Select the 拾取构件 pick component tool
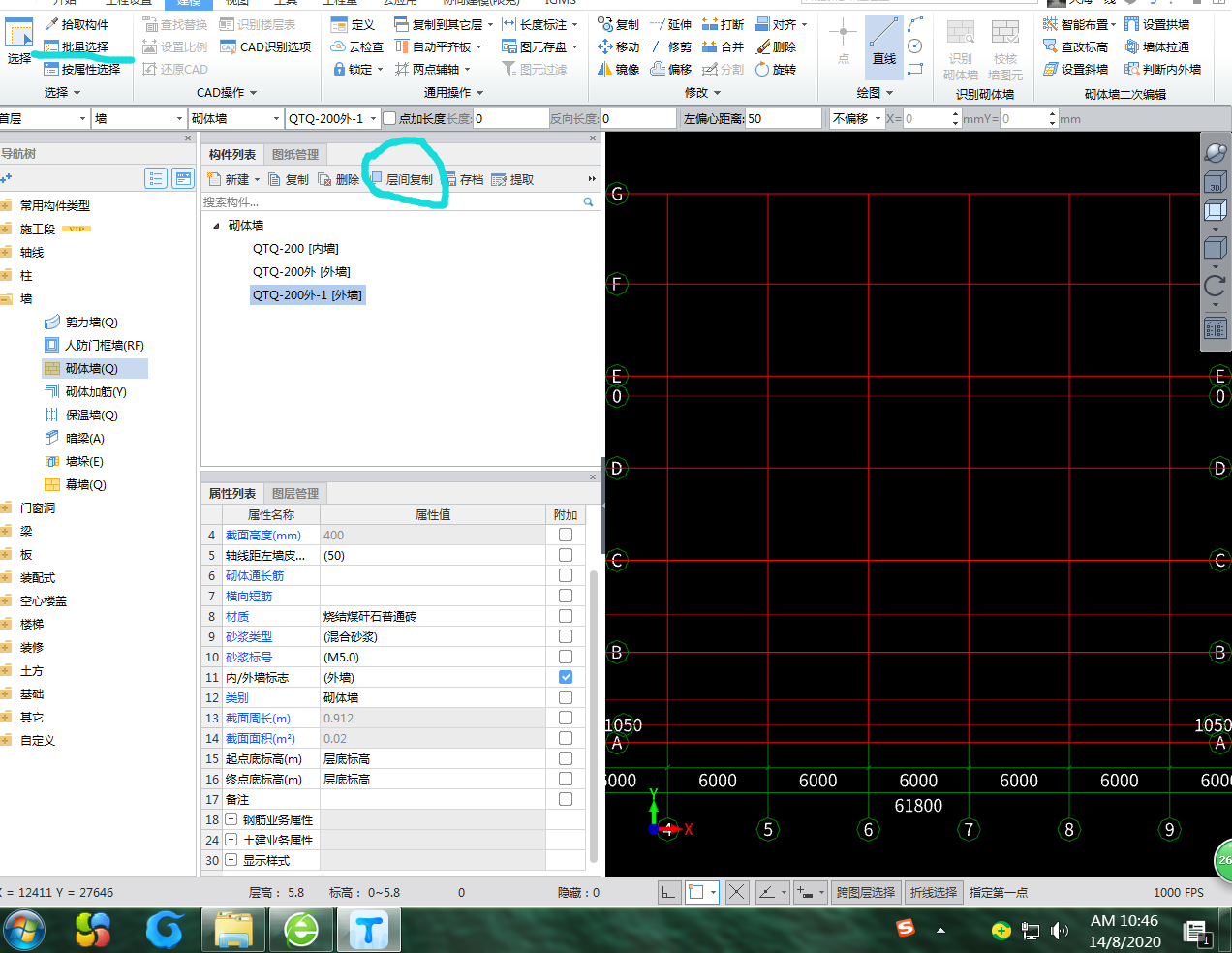The image size is (1232, 953). pyautogui.click(x=77, y=24)
